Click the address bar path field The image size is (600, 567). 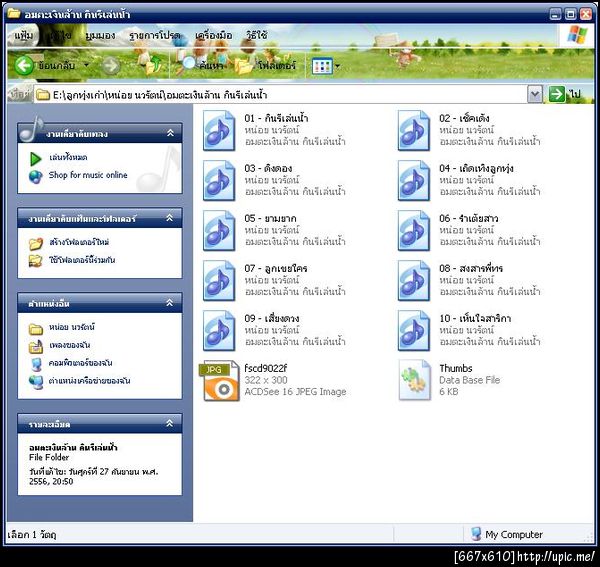point(280,94)
